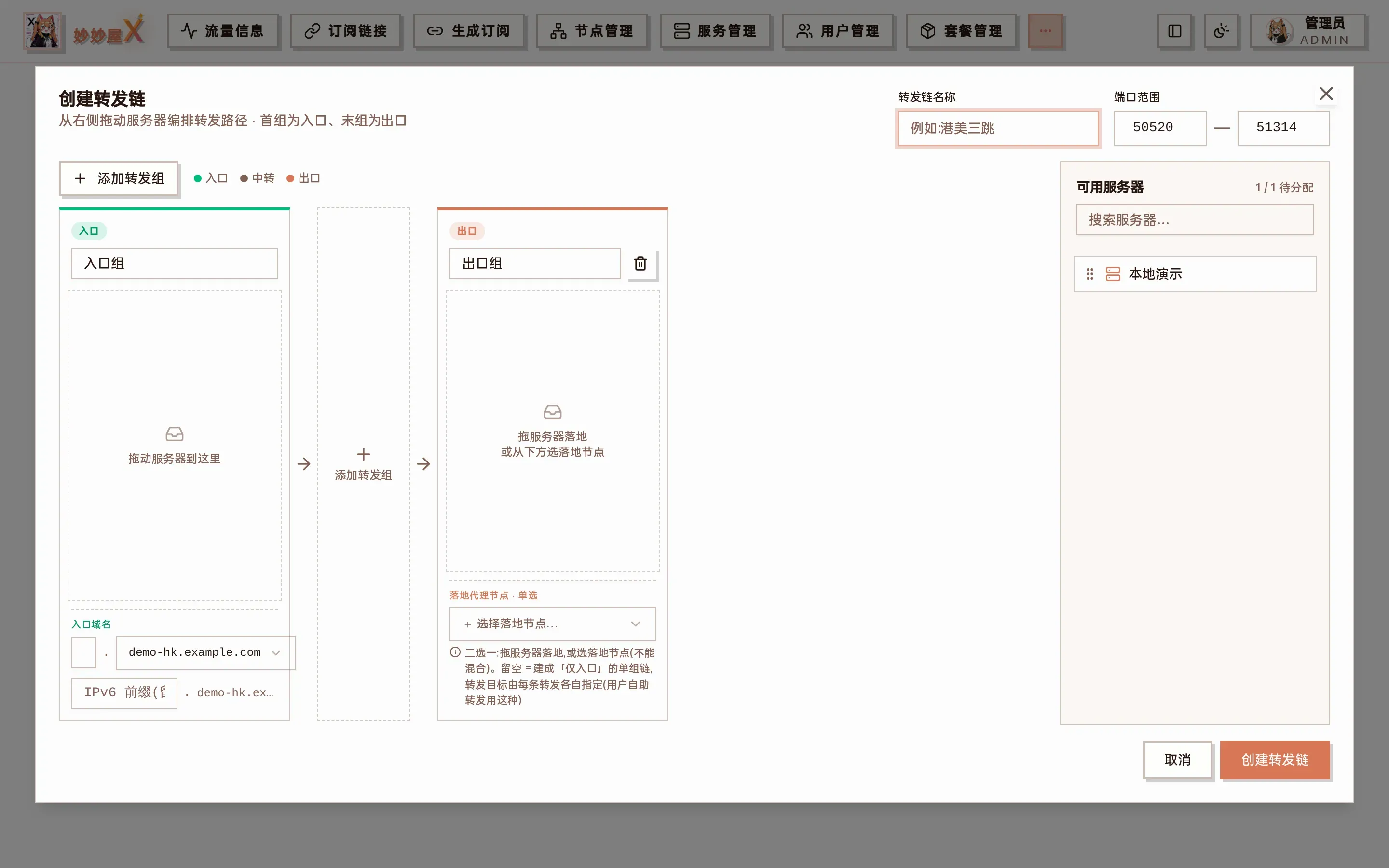The image size is (1389, 868).
Task: Click 取消 to cancel
Action: coord(1177,759)
